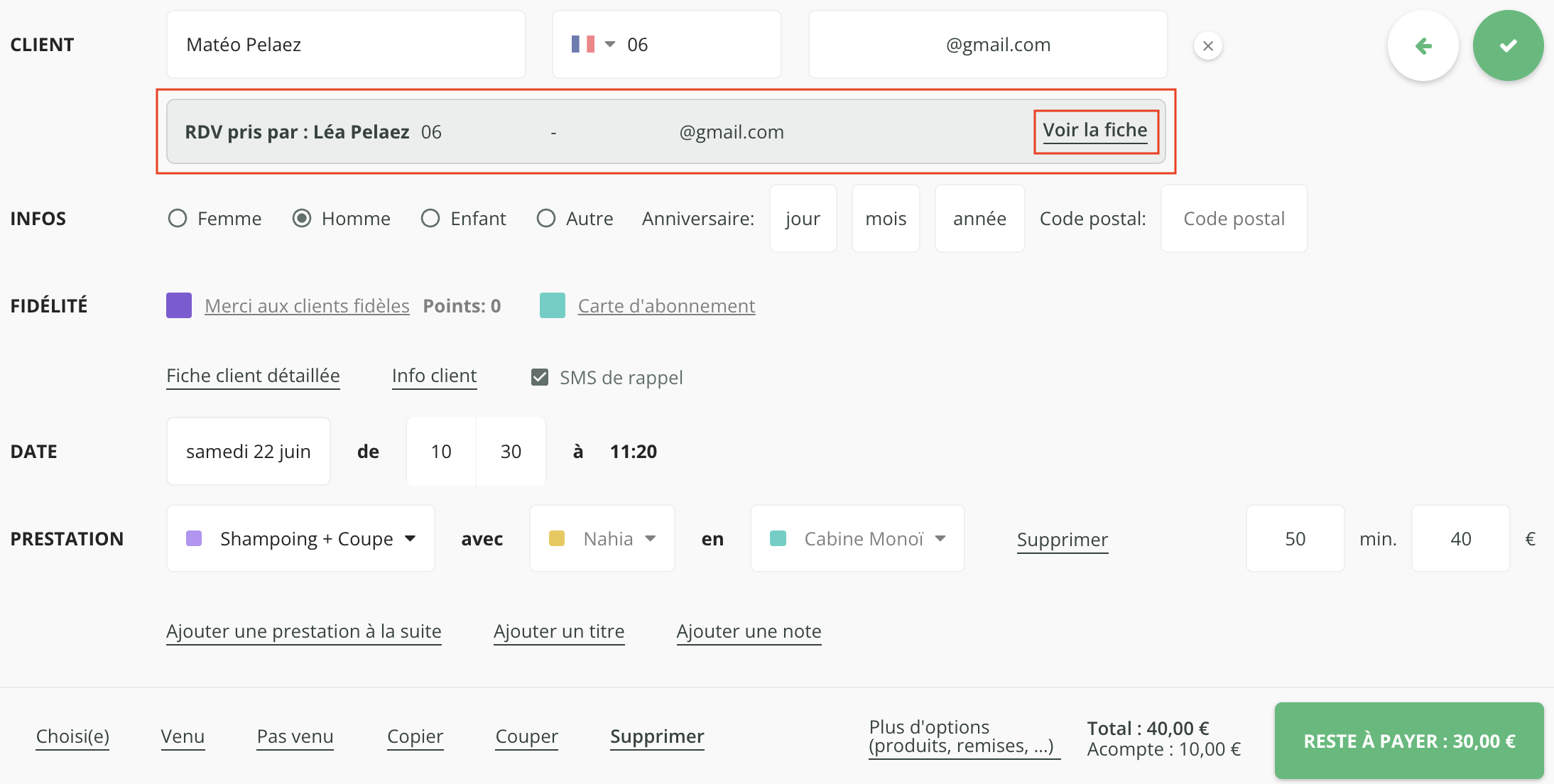Click Ajouter une prestation à la suite
The height and width of the screenshot is (784, 1554).
point(303,631)
